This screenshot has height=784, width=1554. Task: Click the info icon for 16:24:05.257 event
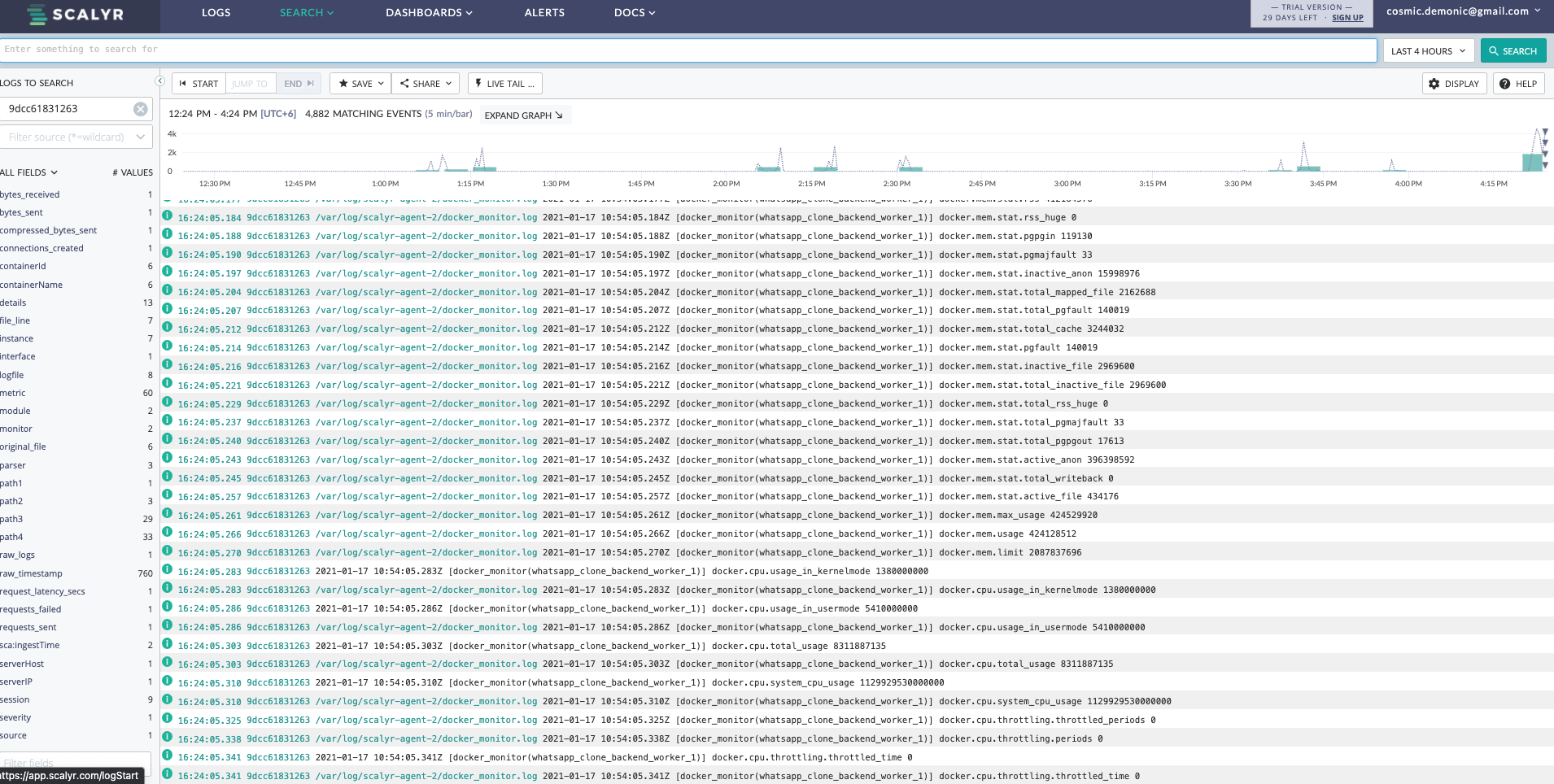[168, 494]
